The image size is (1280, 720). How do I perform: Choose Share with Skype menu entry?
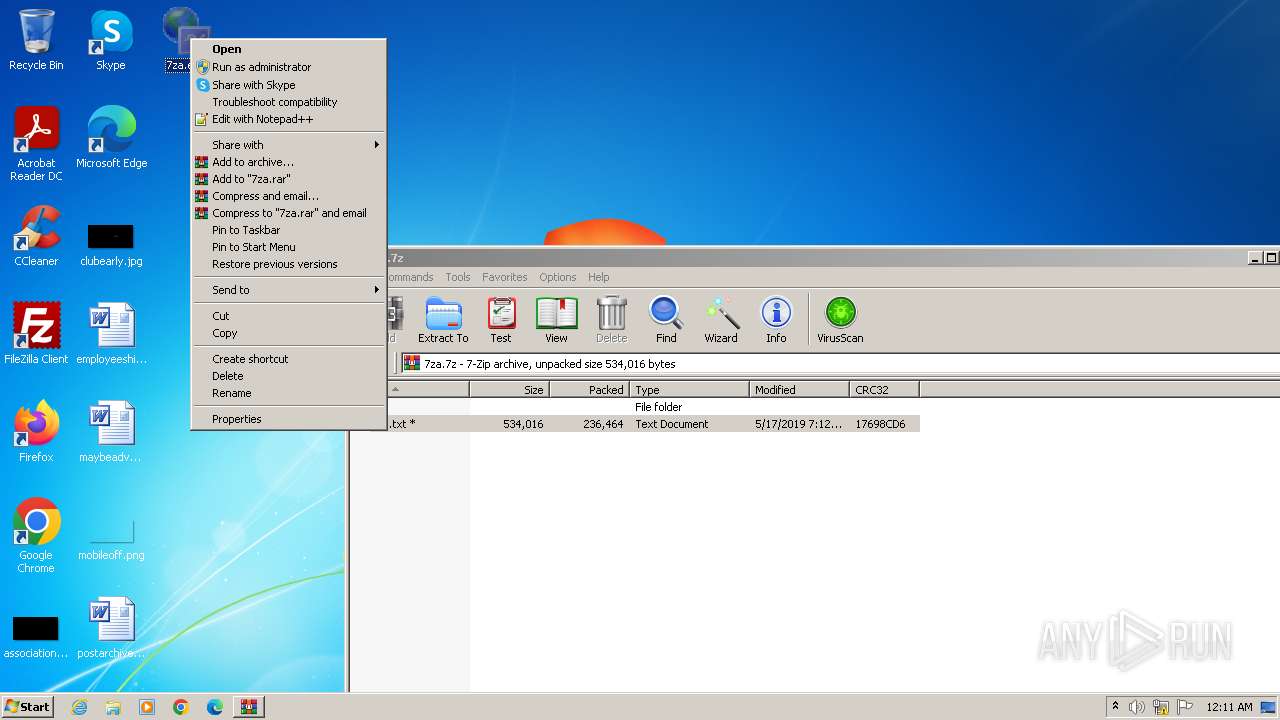click(x=288, y=85)
